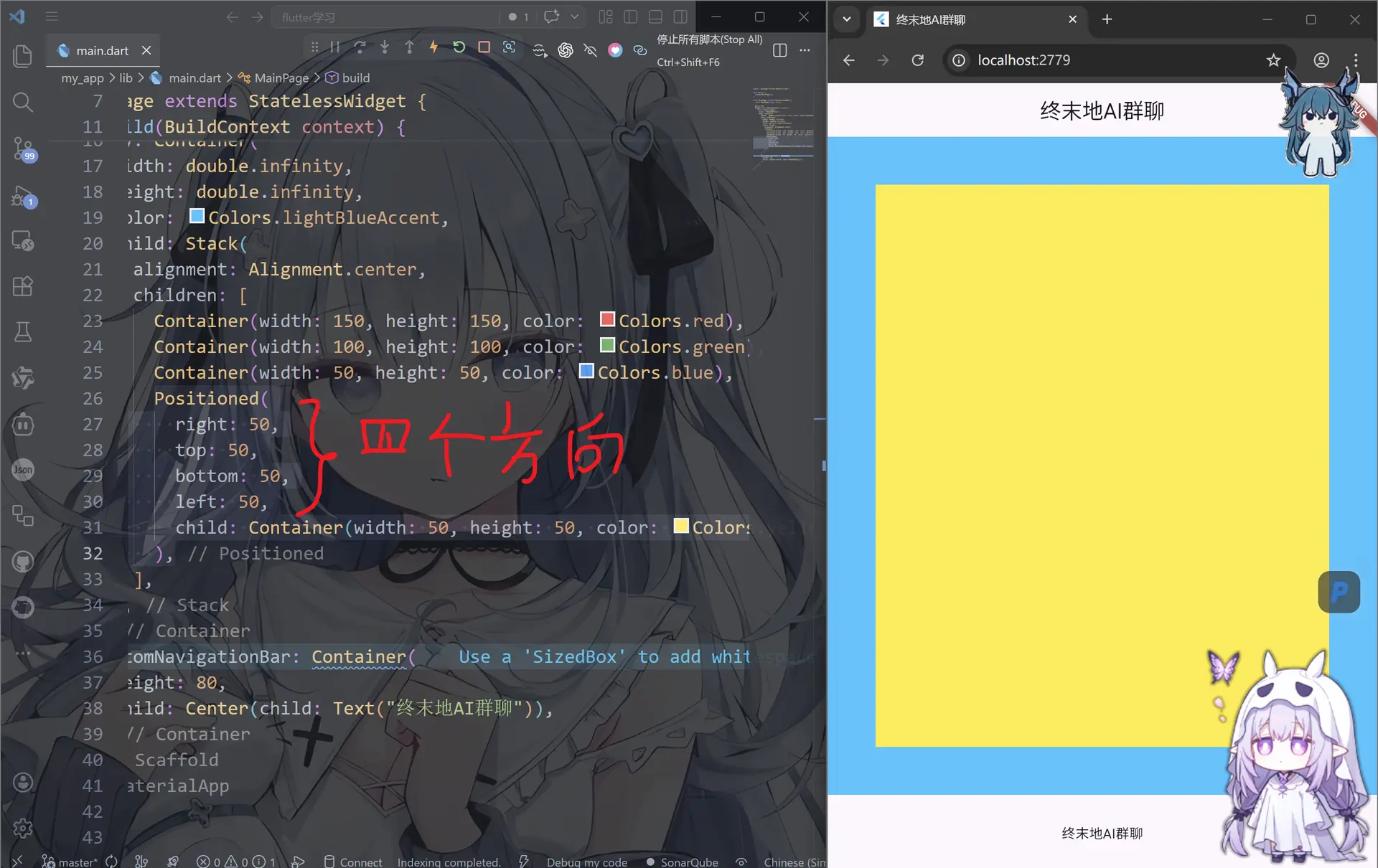Click Debug my code in status bar

point(586,862)
